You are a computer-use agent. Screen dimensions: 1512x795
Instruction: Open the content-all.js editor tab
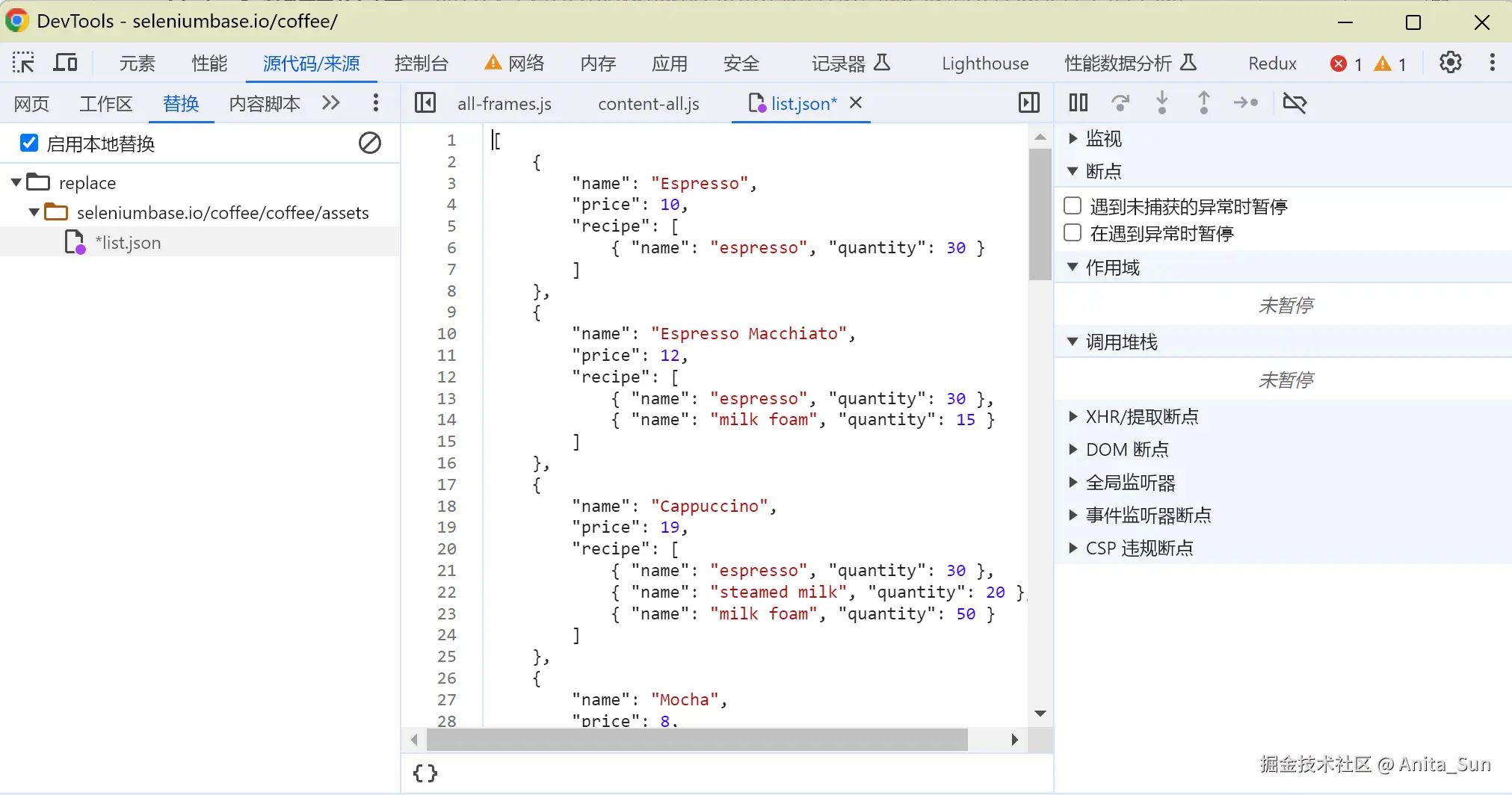649,104
